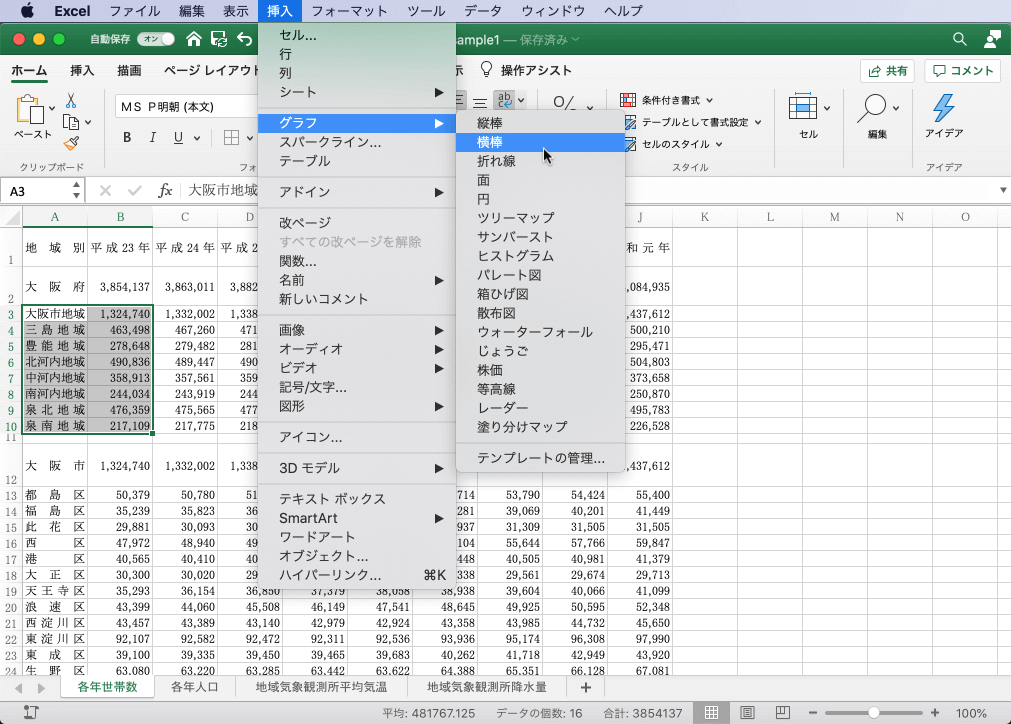Open the アドイン submenu
This screenshot has width=1011, height=724.
click(x=357, y=192)
